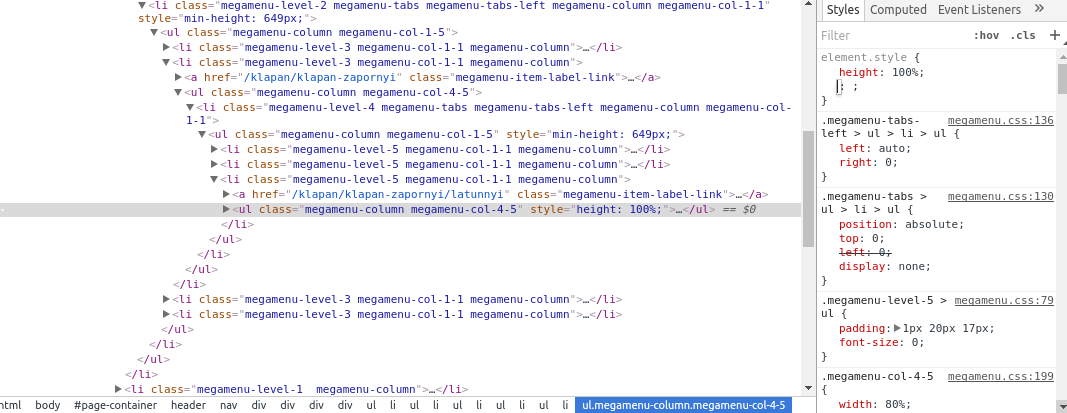Expand the klapan-zapornyi anchor node
This screenshot has height=413, width=1067.
pyautogui.click(x=179, y=78)
